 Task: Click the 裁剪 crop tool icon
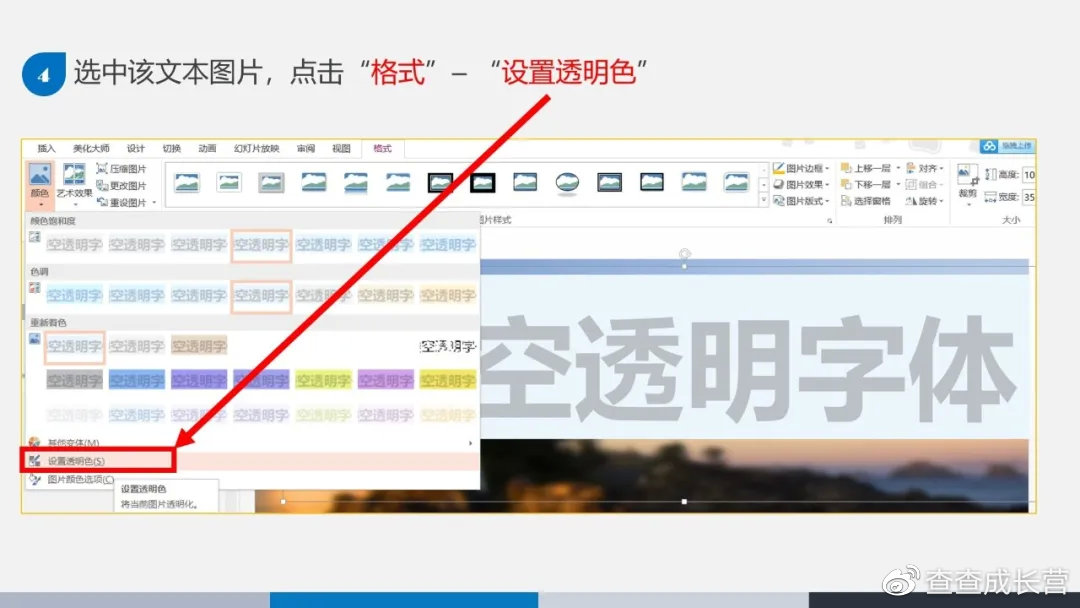click(x=967, y=175)
